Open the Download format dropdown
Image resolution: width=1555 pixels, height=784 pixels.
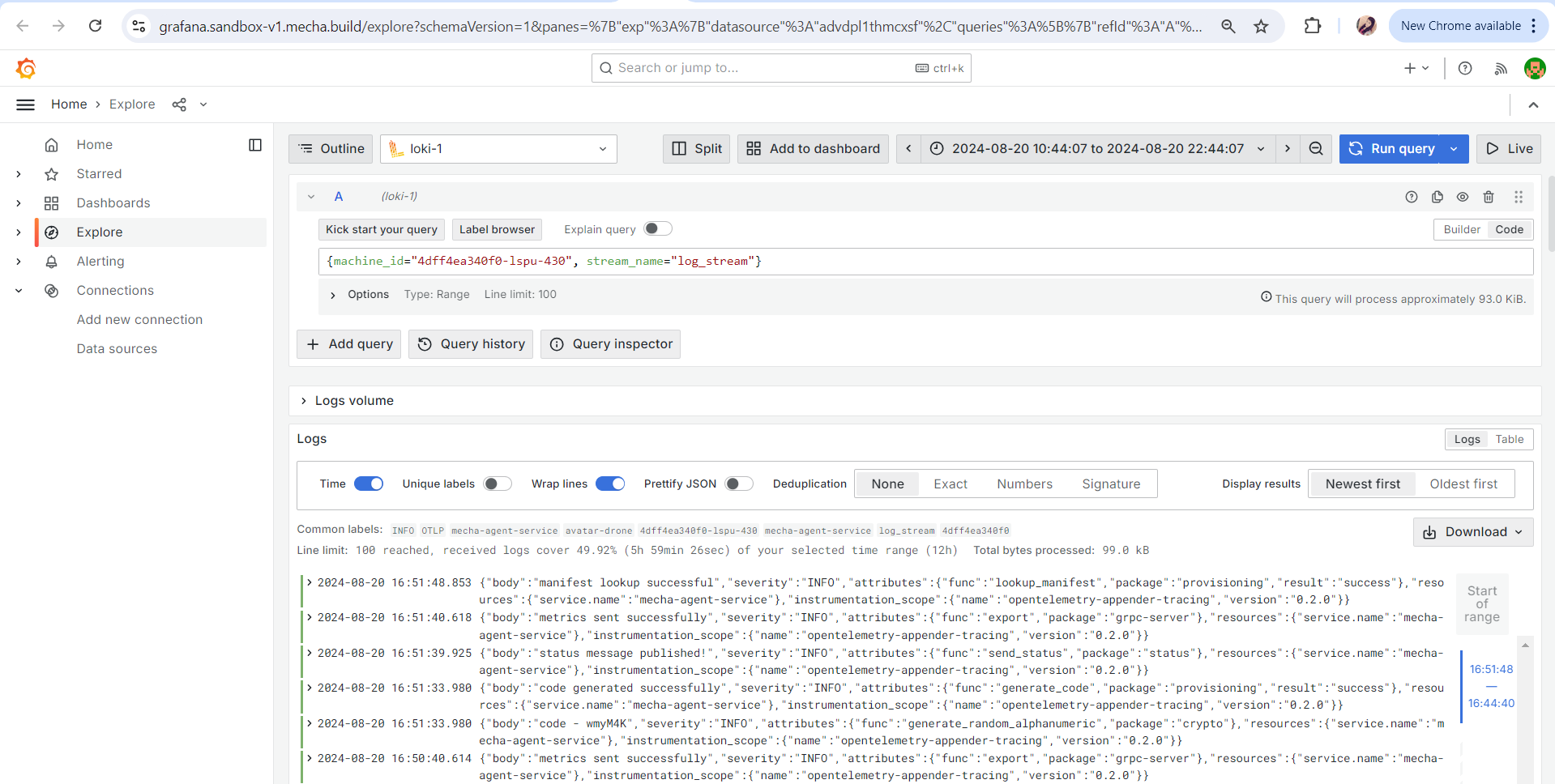pyautogui.click(x=1473, y=532)
